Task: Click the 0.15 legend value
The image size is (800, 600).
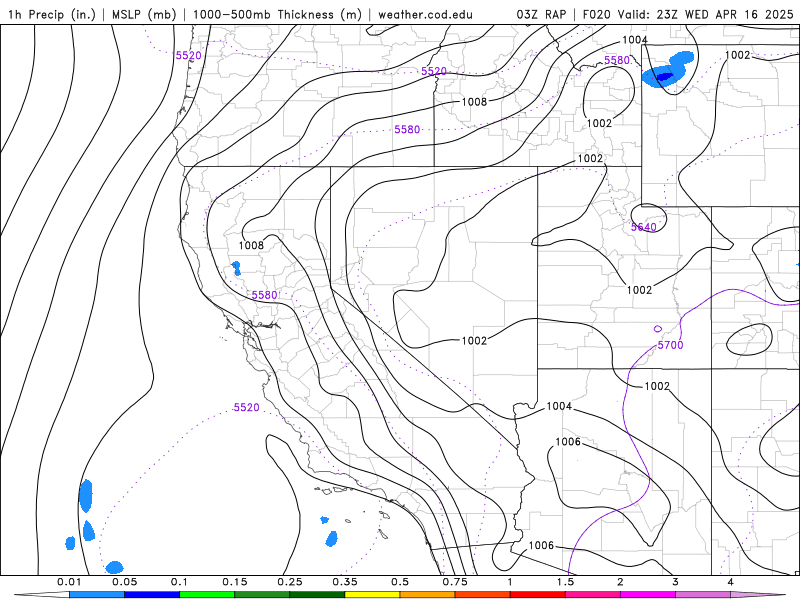Action: (x=235, y=582)
